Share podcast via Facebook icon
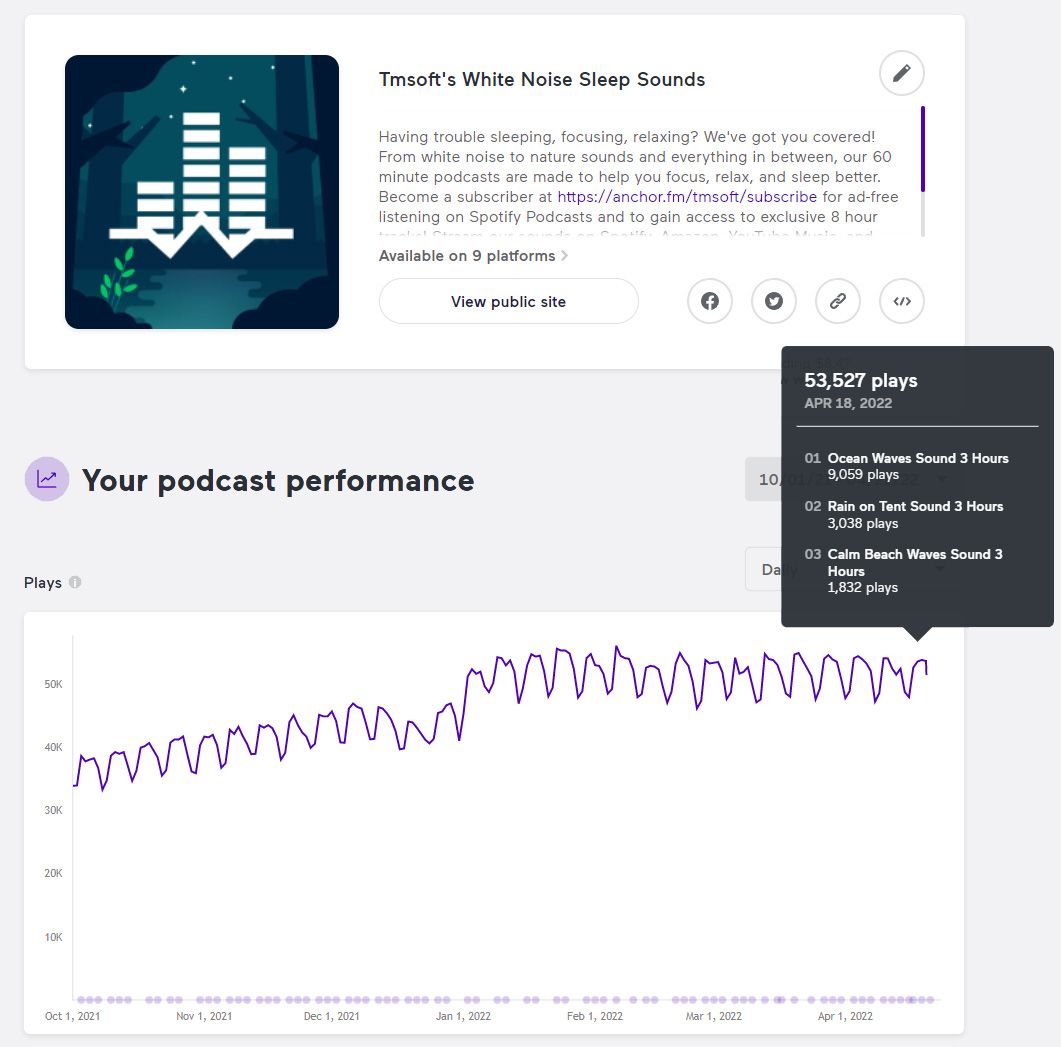This screenshot has width=1061, height=1047. (x=709, y=301)
